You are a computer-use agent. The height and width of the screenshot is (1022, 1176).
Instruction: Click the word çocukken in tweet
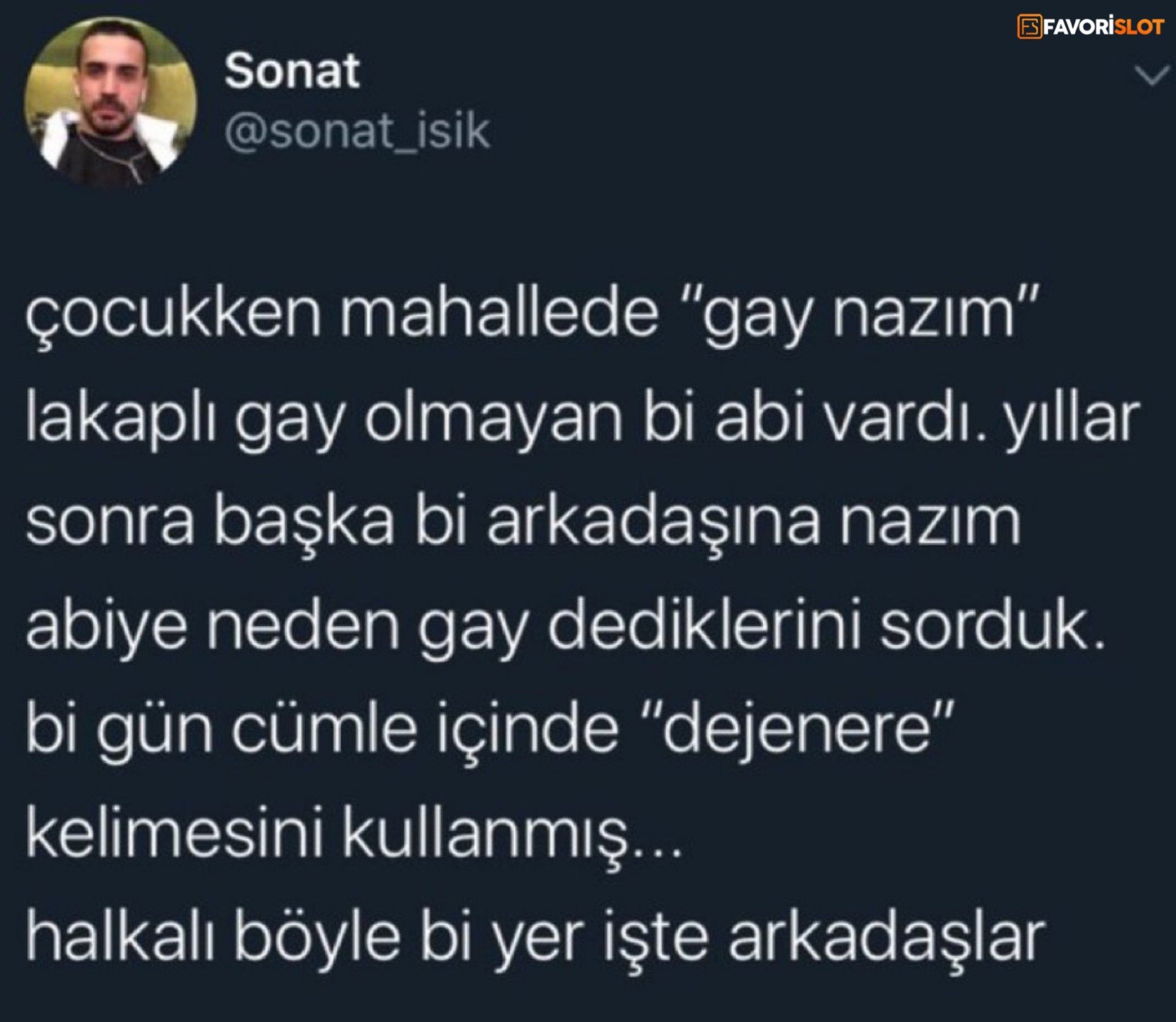tap(173, 319)
